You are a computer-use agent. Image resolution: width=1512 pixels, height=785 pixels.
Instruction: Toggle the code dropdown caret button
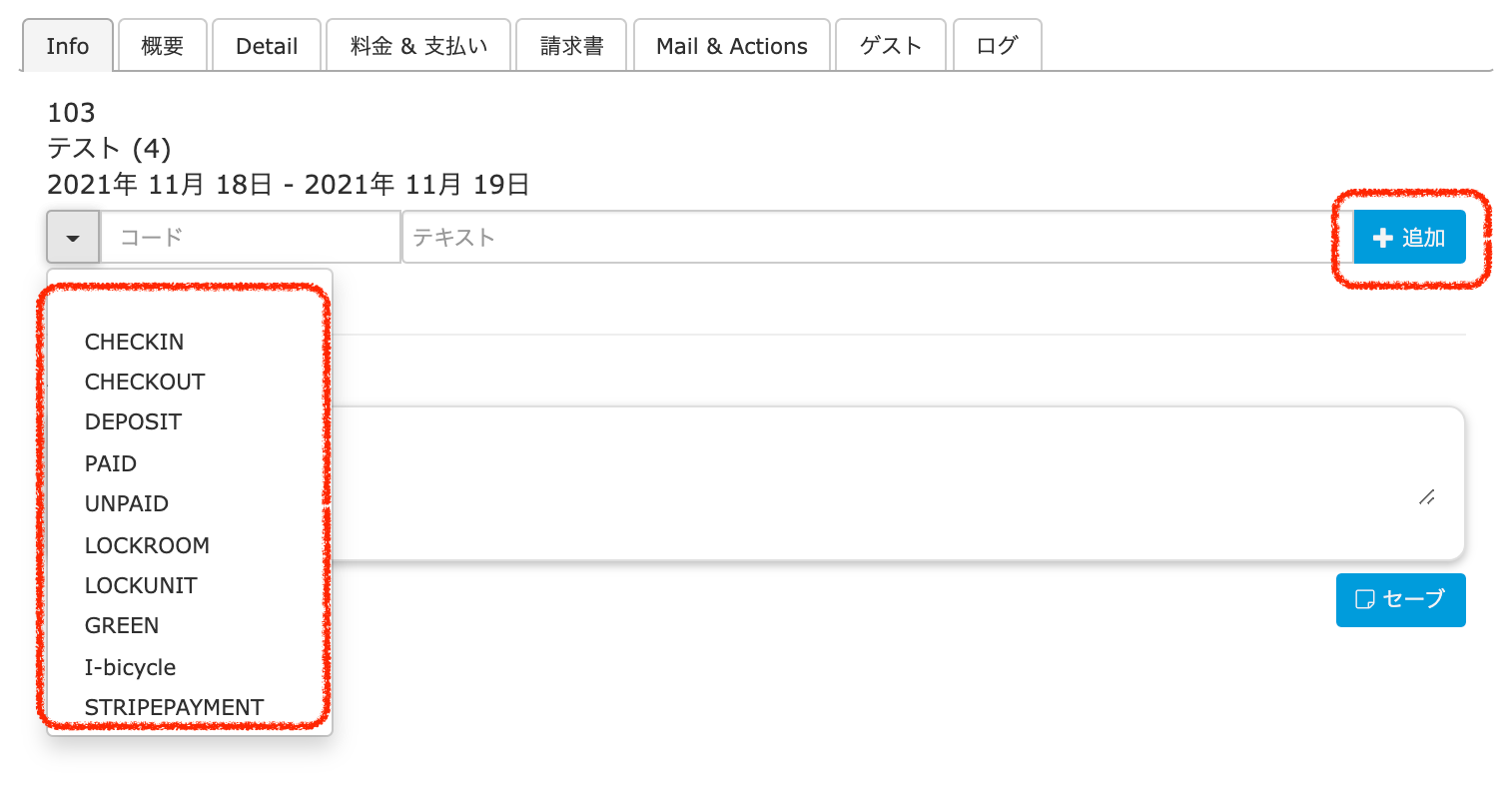point(73,238)
